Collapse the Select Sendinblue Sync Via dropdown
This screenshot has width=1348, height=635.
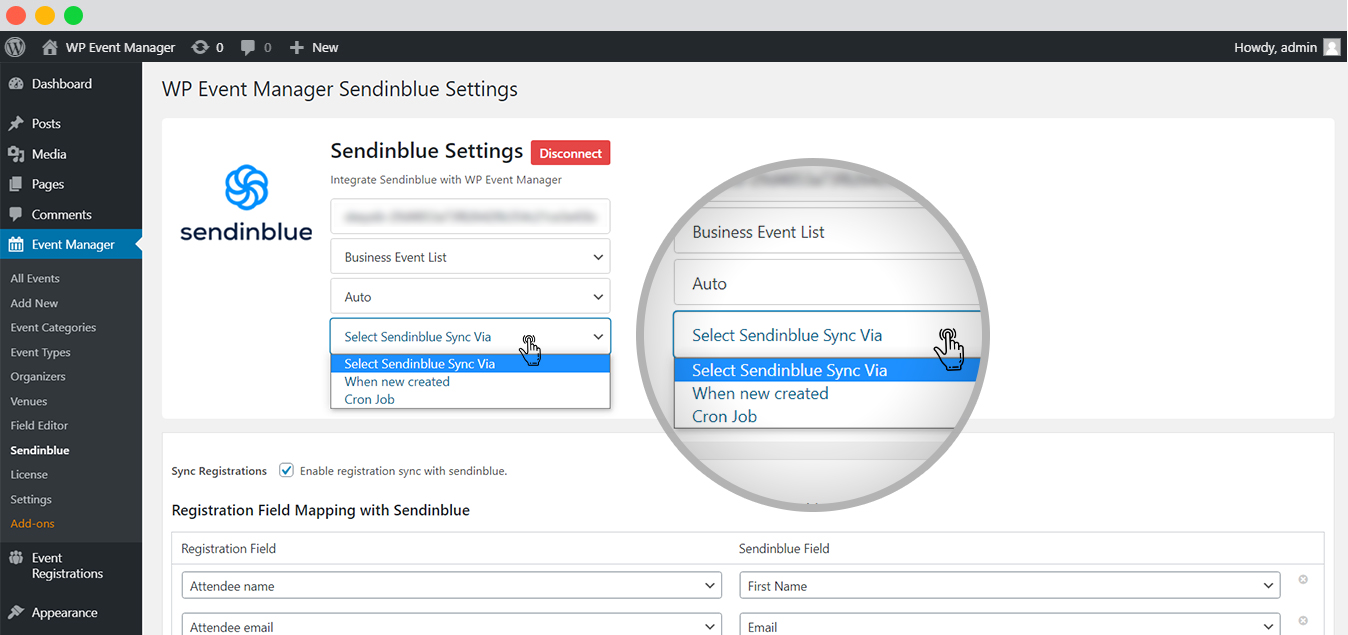tap(470, 337)
